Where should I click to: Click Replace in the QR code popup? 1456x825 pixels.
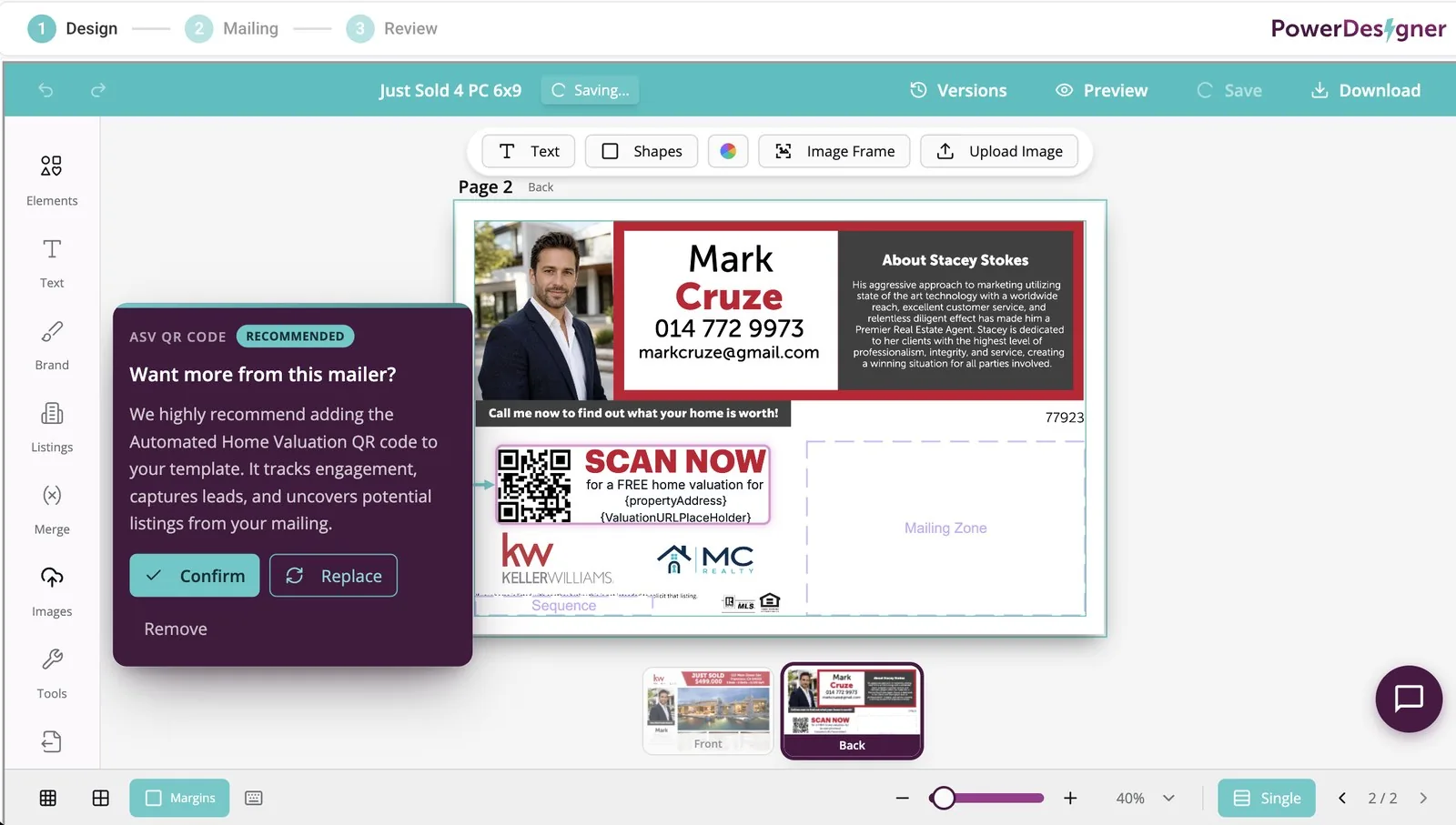coord(333,576)
